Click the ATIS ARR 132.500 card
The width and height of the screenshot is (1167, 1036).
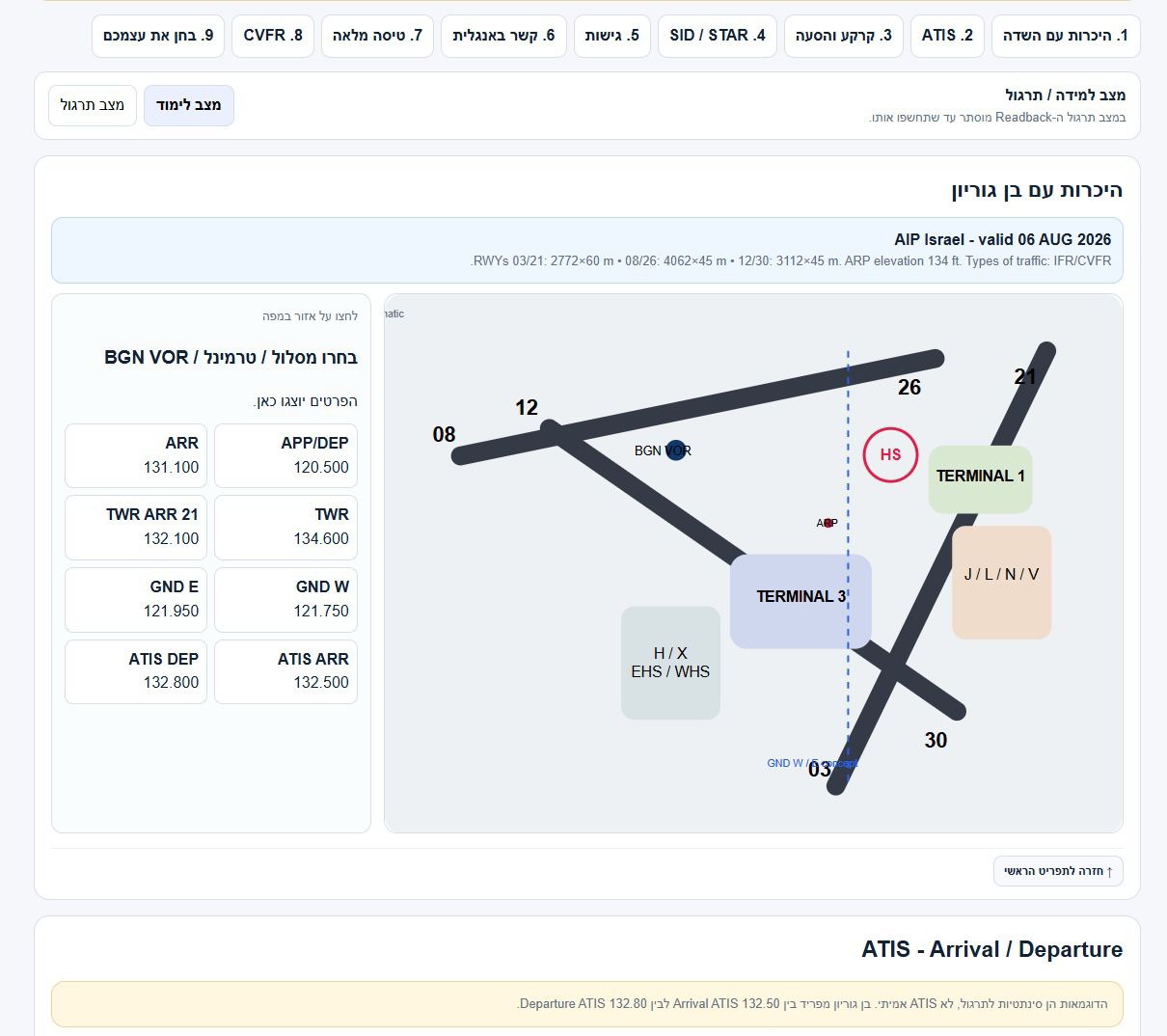(285, 671)
